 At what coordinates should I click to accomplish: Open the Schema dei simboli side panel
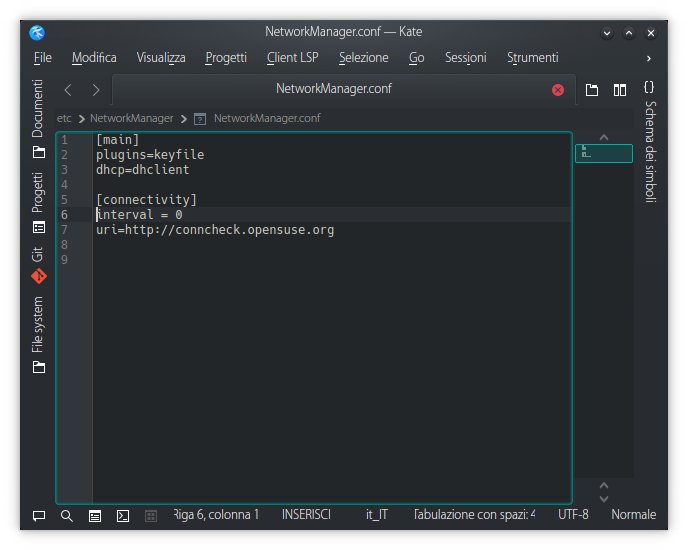(650, 141)
